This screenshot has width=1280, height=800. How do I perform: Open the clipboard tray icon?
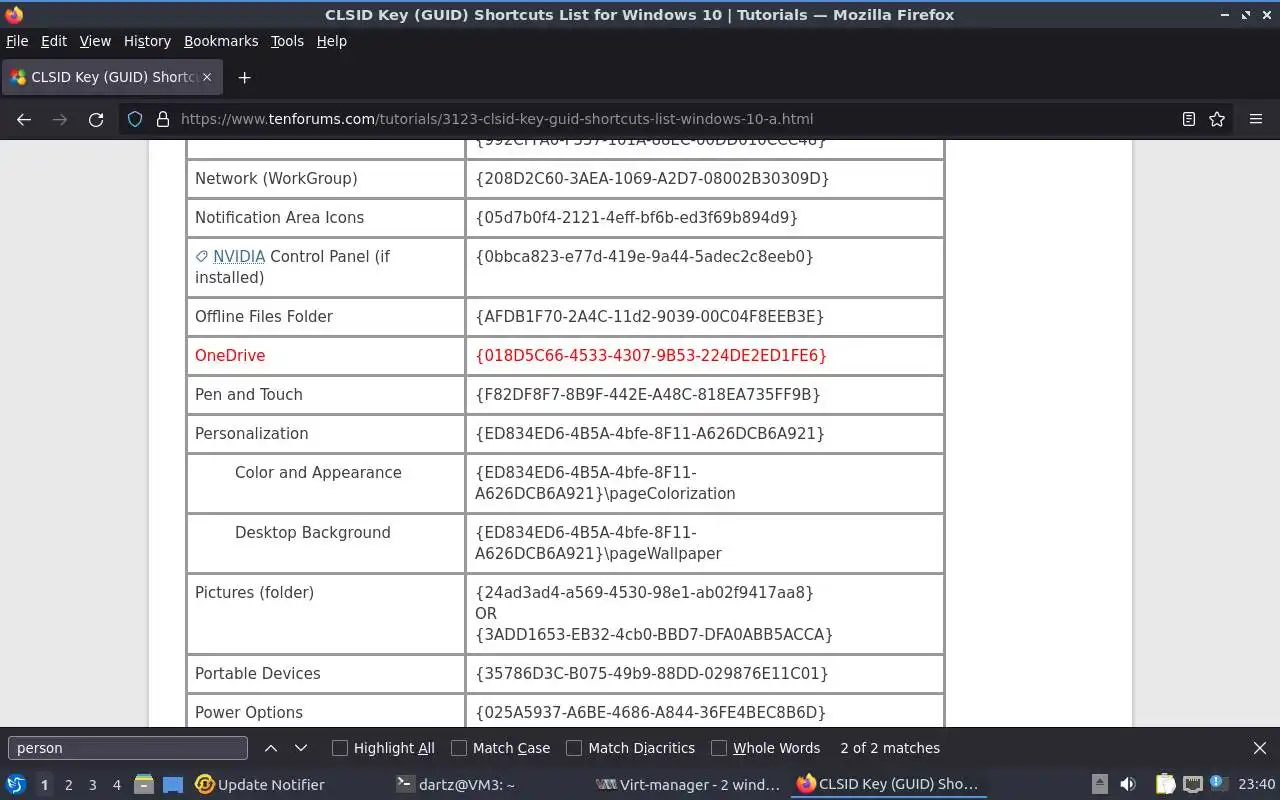click(1165, 785)
